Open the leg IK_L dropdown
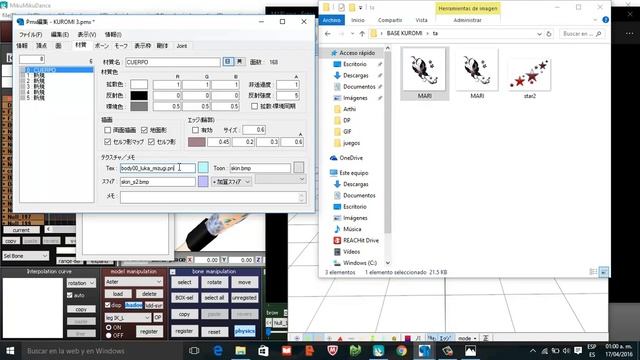This screenshot has height=360, width=640. click(128, 317)
